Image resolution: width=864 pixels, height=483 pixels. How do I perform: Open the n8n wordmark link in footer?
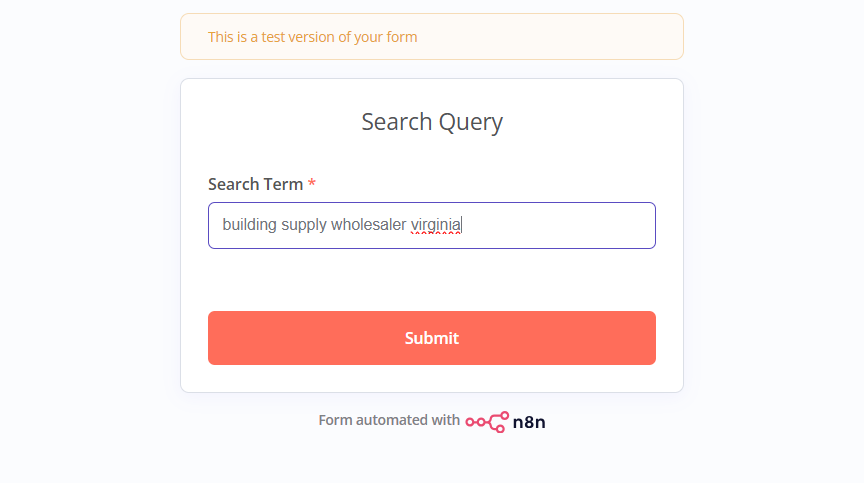(x=529, y=422)
